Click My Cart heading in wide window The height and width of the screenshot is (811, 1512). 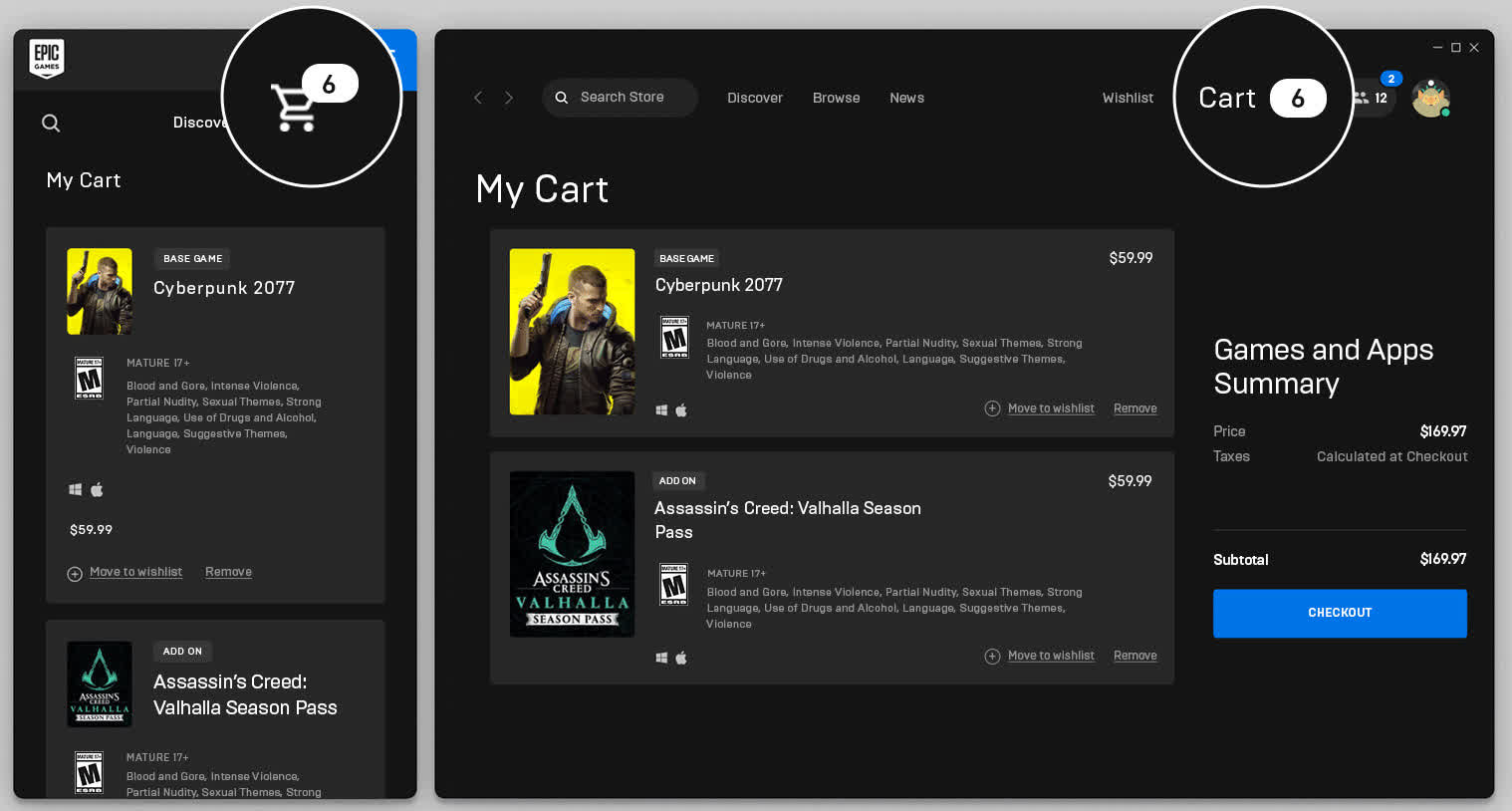tap(542, 189)
